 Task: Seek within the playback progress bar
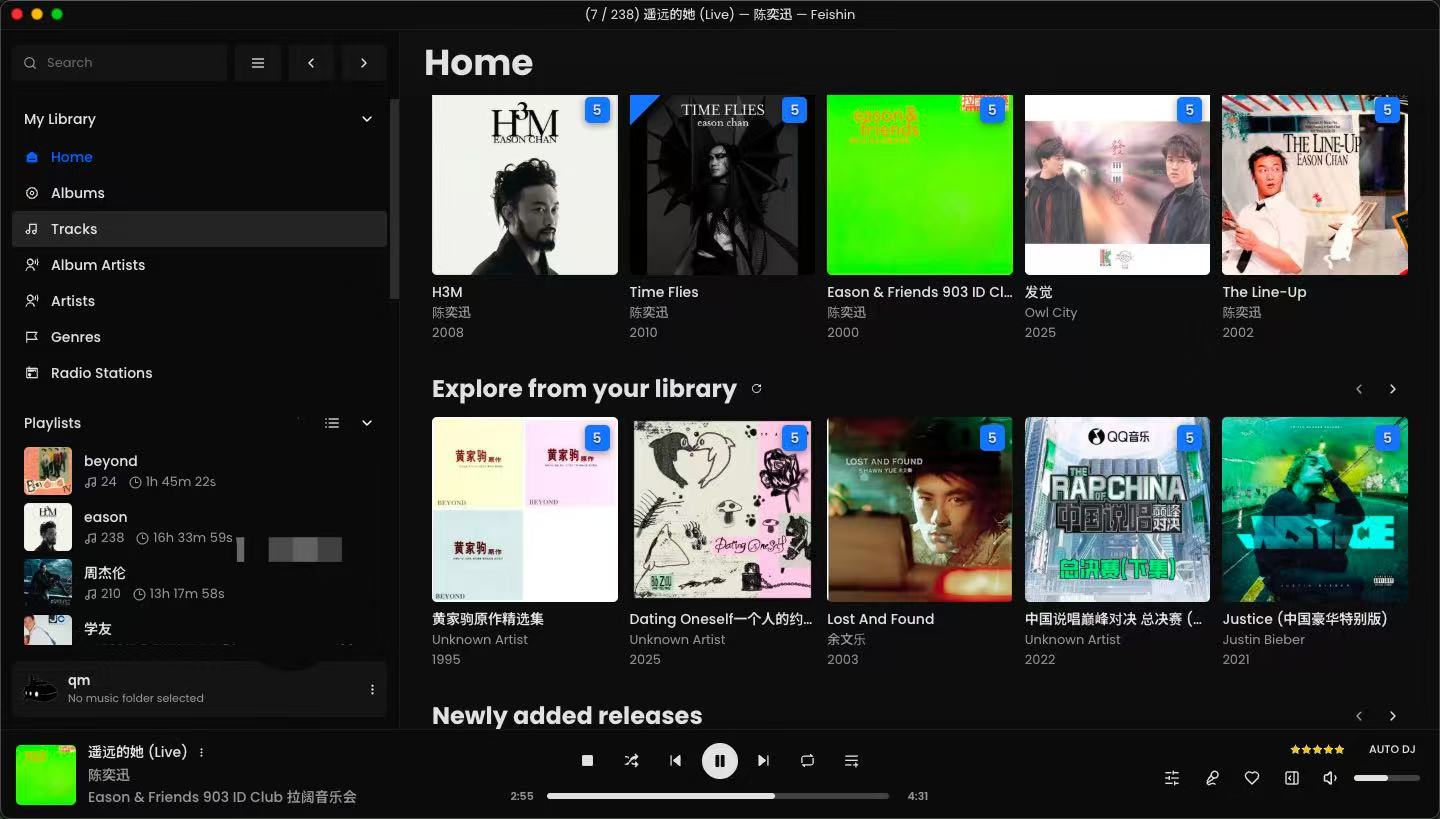click(718, 796)
